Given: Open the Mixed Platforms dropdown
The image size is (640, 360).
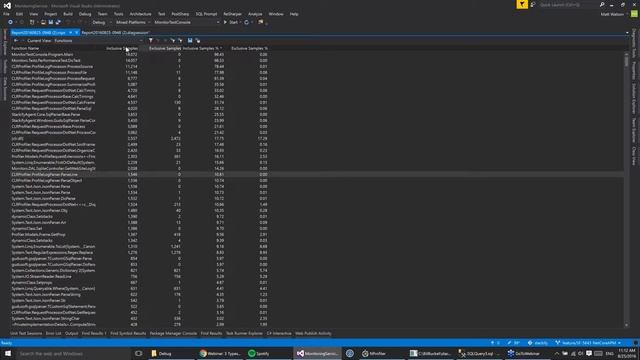Looking at the screenshot, I should (x=133, y=22).
